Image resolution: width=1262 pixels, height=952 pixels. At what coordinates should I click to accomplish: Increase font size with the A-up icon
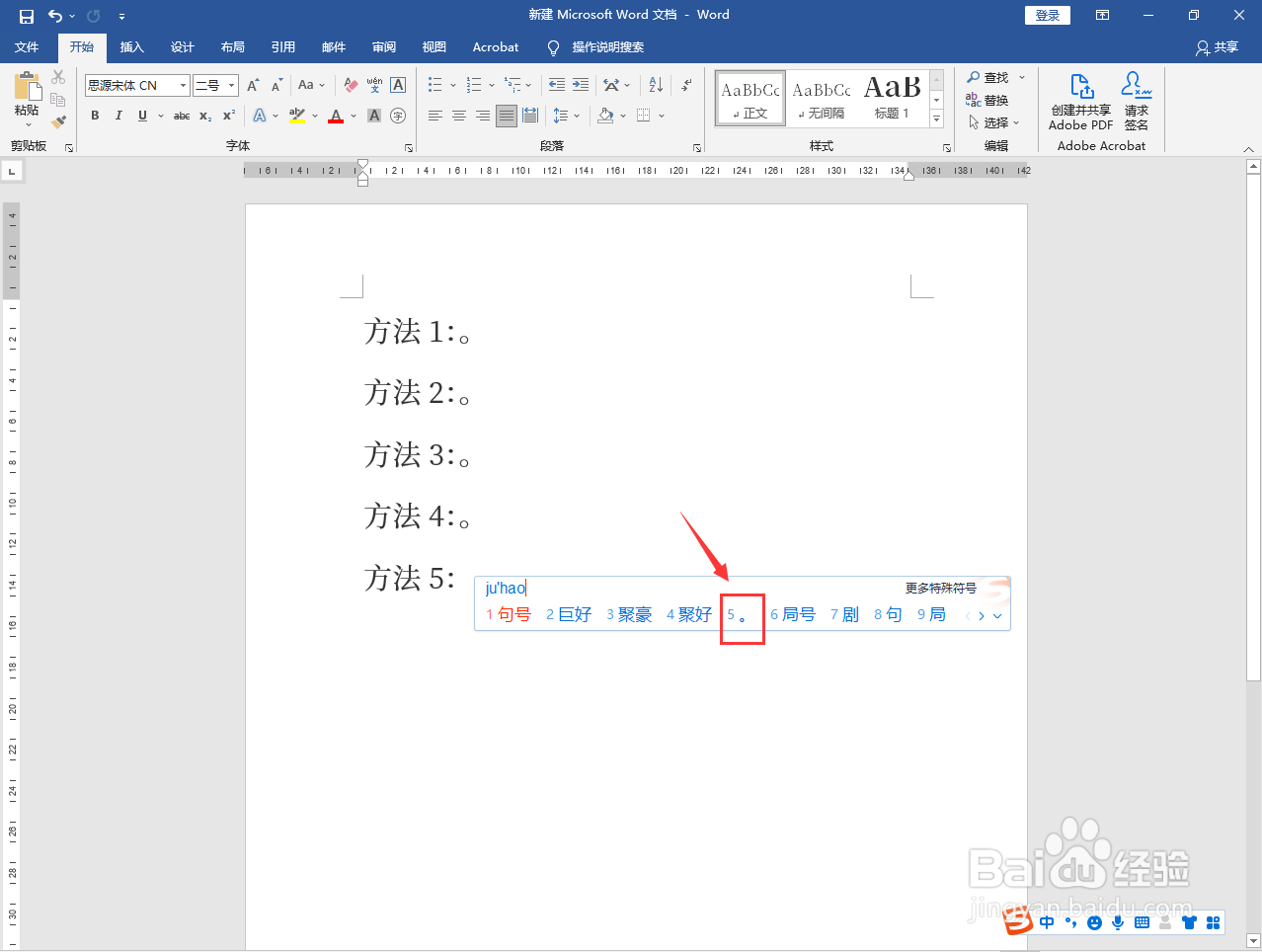tap(254, 85)
